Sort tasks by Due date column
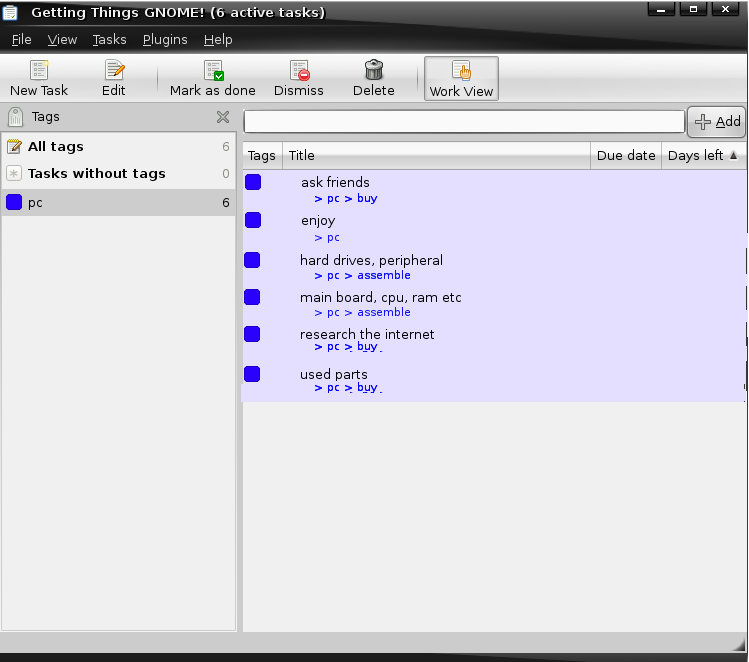Viewport: 749px width, 662px height. [x=625, y=155]
